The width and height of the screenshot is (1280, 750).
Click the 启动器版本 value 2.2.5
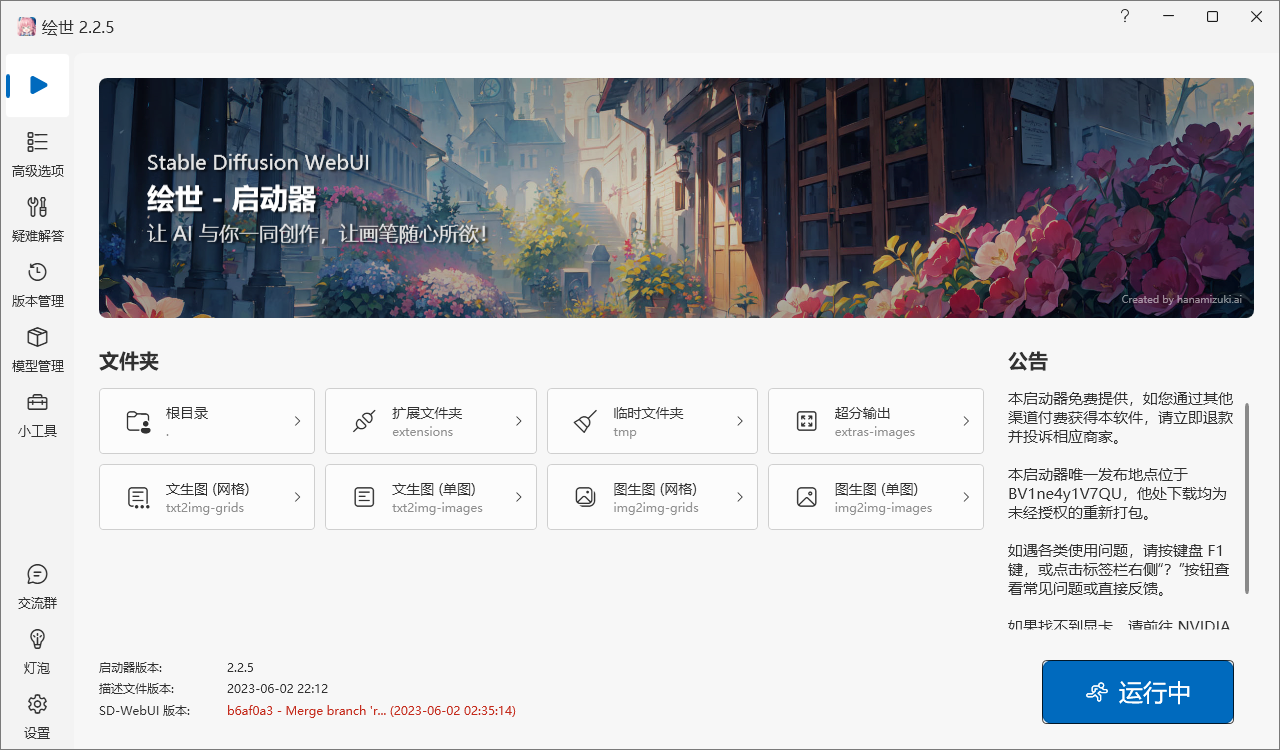click(x=240, y=667)
